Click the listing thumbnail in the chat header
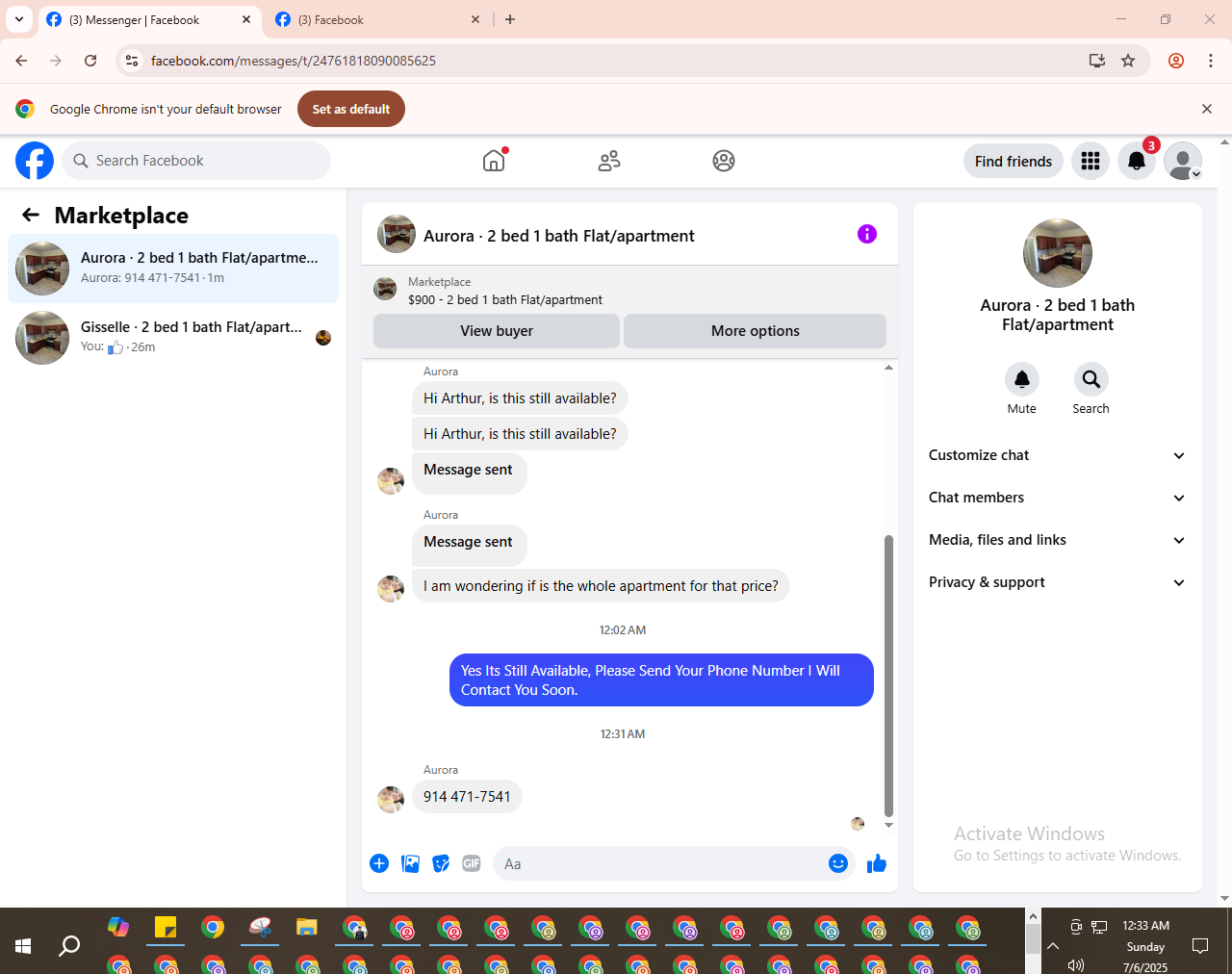Viewport: 1232px width, 974px height. [x=397, y=234]
